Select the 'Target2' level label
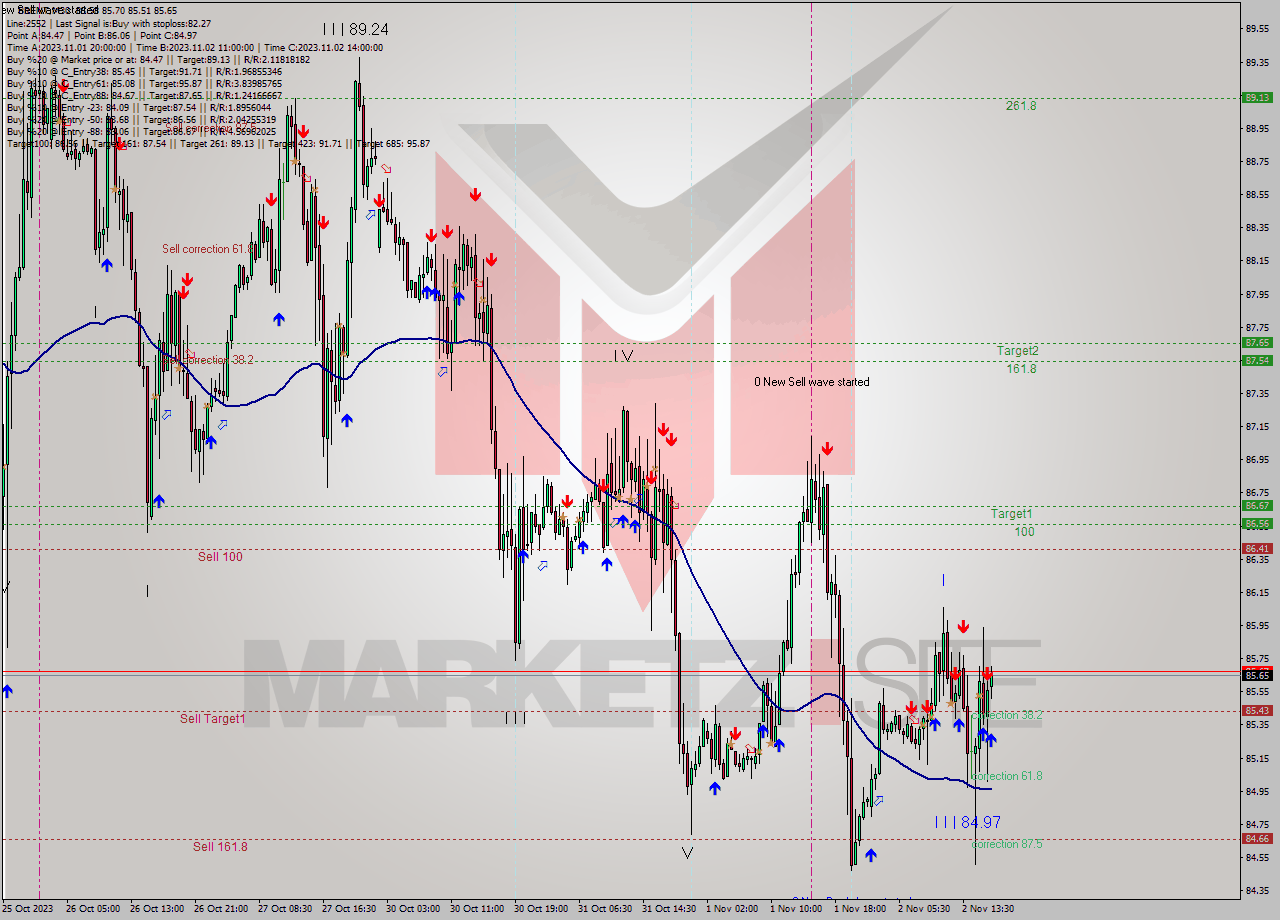Viewport: 1280px width, 920px height. coord(1017,351)
